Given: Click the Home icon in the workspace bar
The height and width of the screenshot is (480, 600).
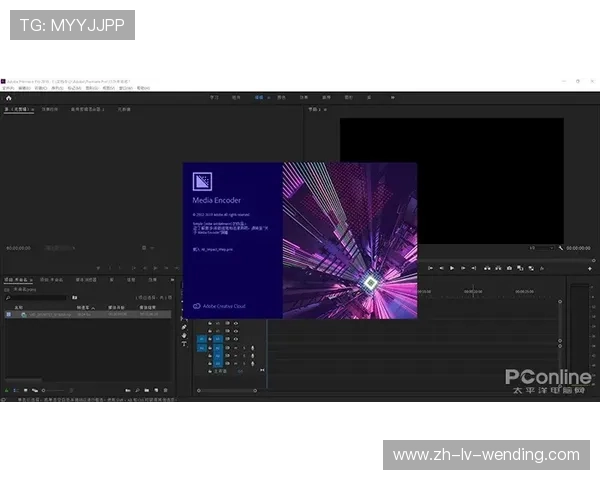Looking at the screenshot, I should pos(8,98).
